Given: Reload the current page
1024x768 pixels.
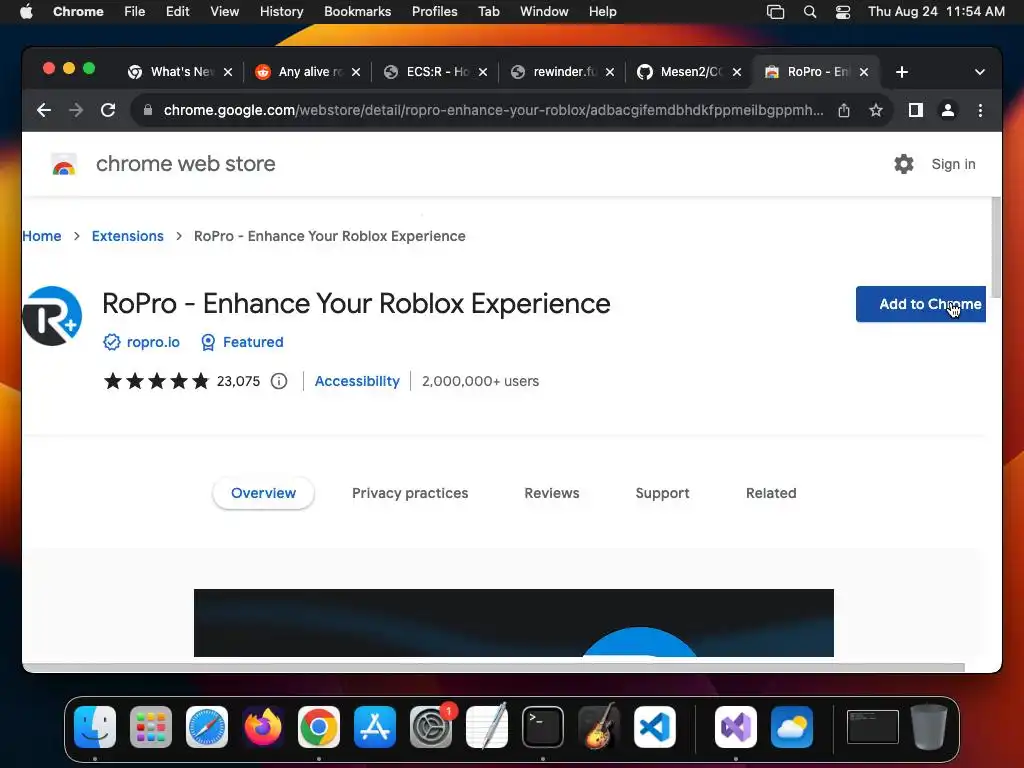Looking at the screenshot, I should tap(108, 110).
